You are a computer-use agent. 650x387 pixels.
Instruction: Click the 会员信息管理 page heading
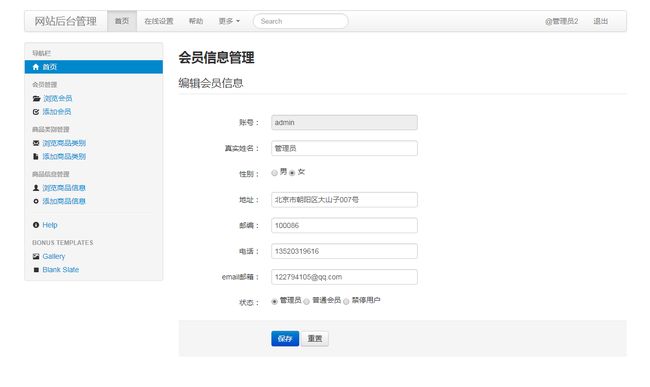216,57
